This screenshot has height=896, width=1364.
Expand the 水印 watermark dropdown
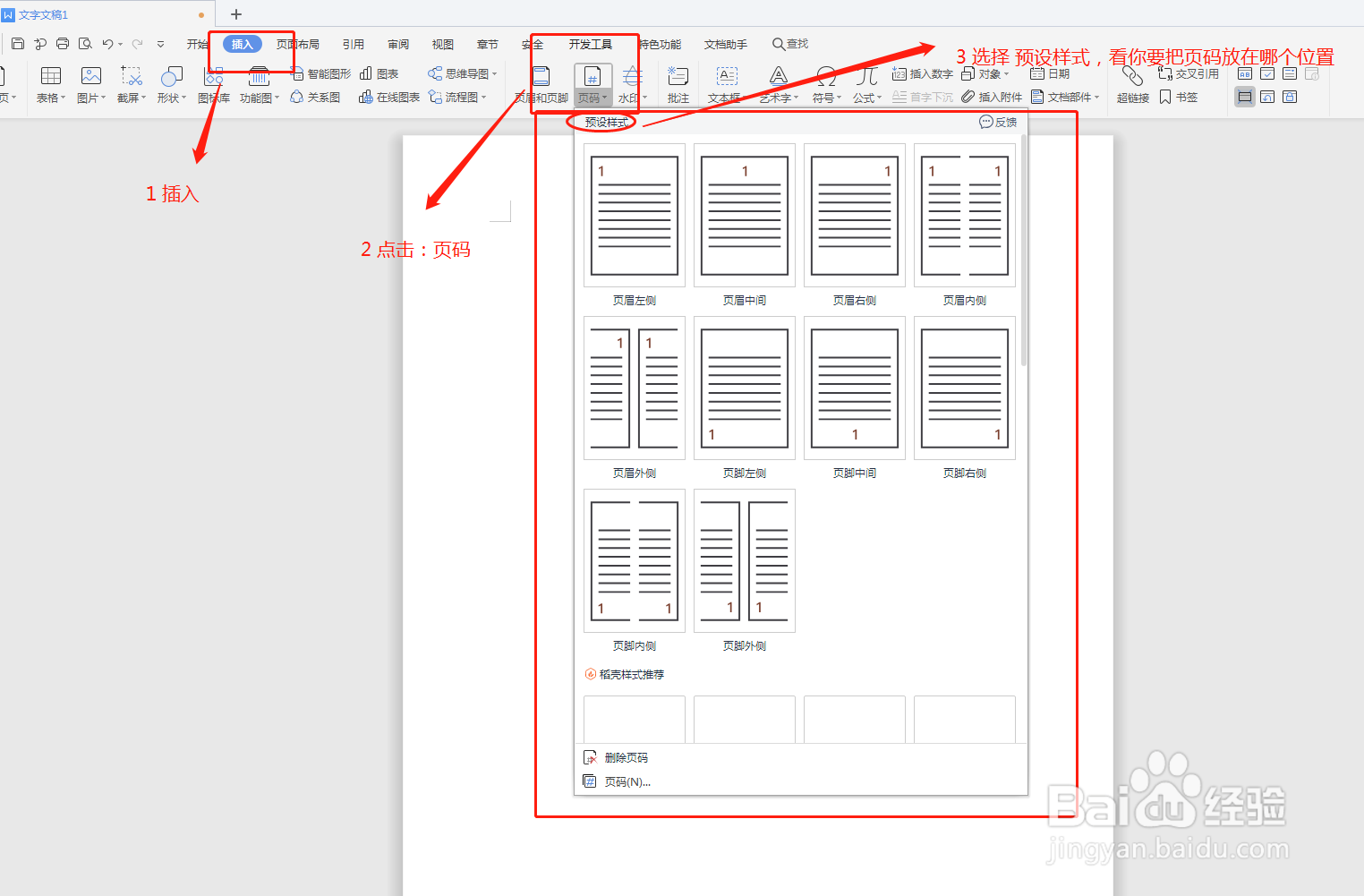pyautogui.click(x=644, y=98)
